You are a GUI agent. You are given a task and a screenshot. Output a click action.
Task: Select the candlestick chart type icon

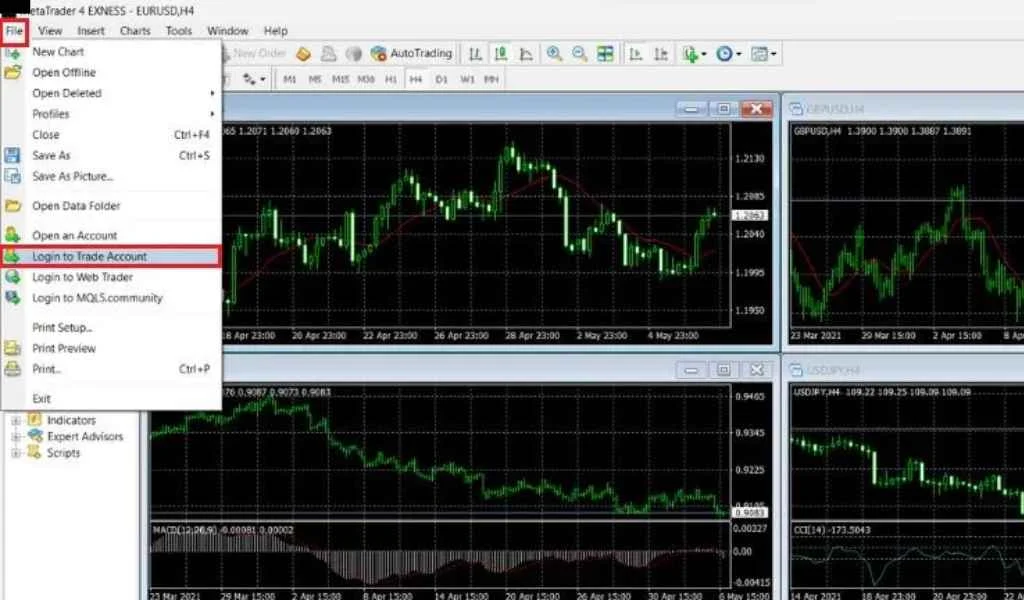click(x=501, y=53)
